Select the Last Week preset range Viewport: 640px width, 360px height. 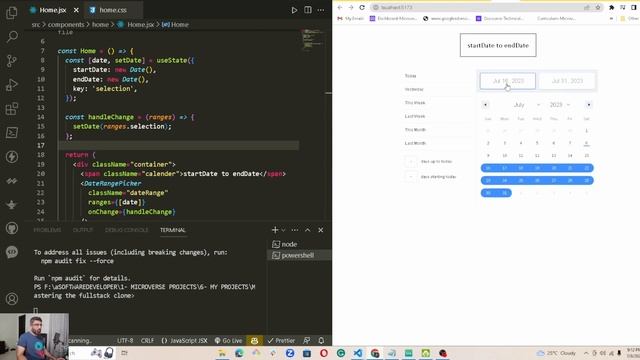415,116
